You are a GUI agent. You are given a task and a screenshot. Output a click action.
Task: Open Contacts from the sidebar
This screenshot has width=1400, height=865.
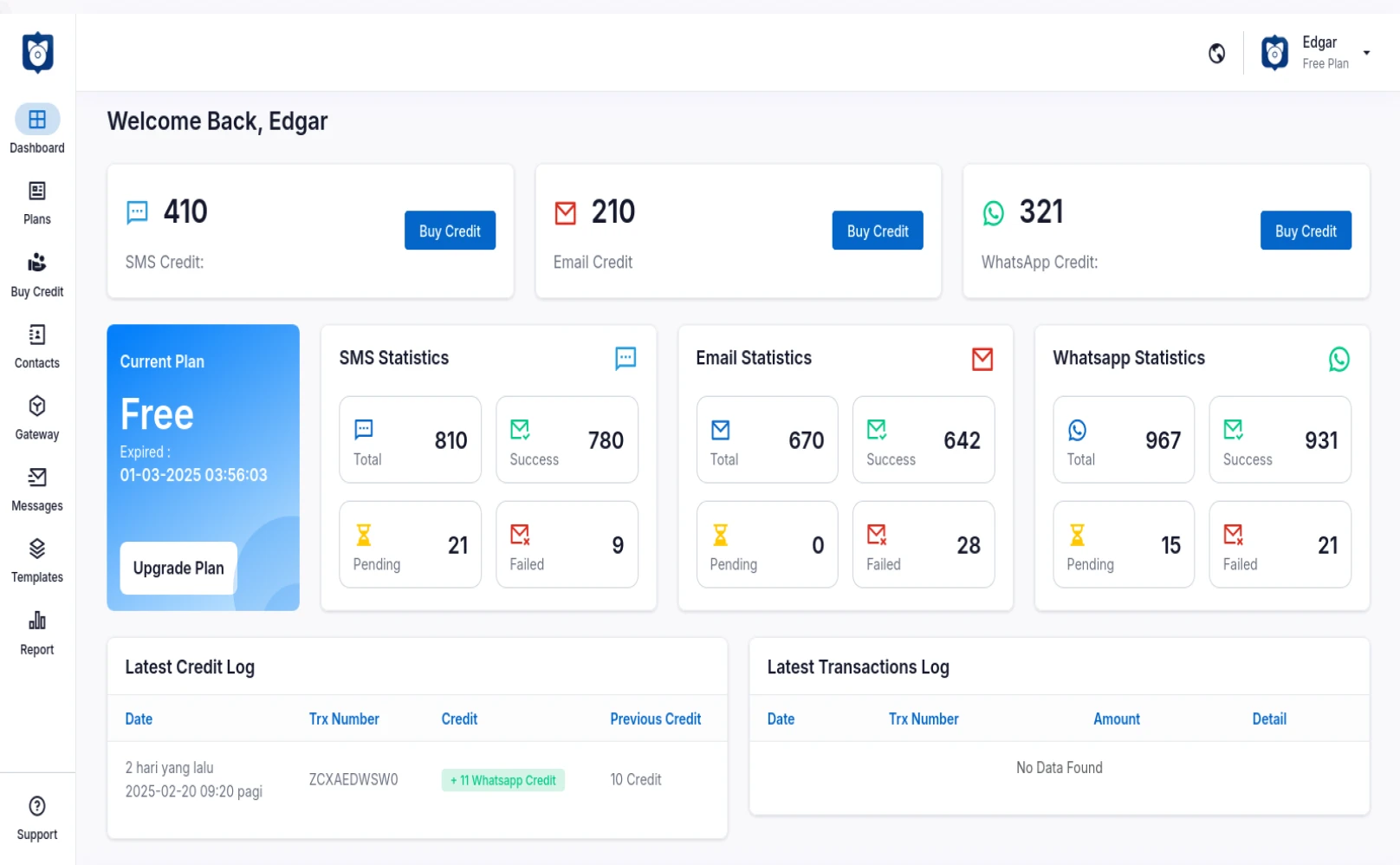pos(37,335)
